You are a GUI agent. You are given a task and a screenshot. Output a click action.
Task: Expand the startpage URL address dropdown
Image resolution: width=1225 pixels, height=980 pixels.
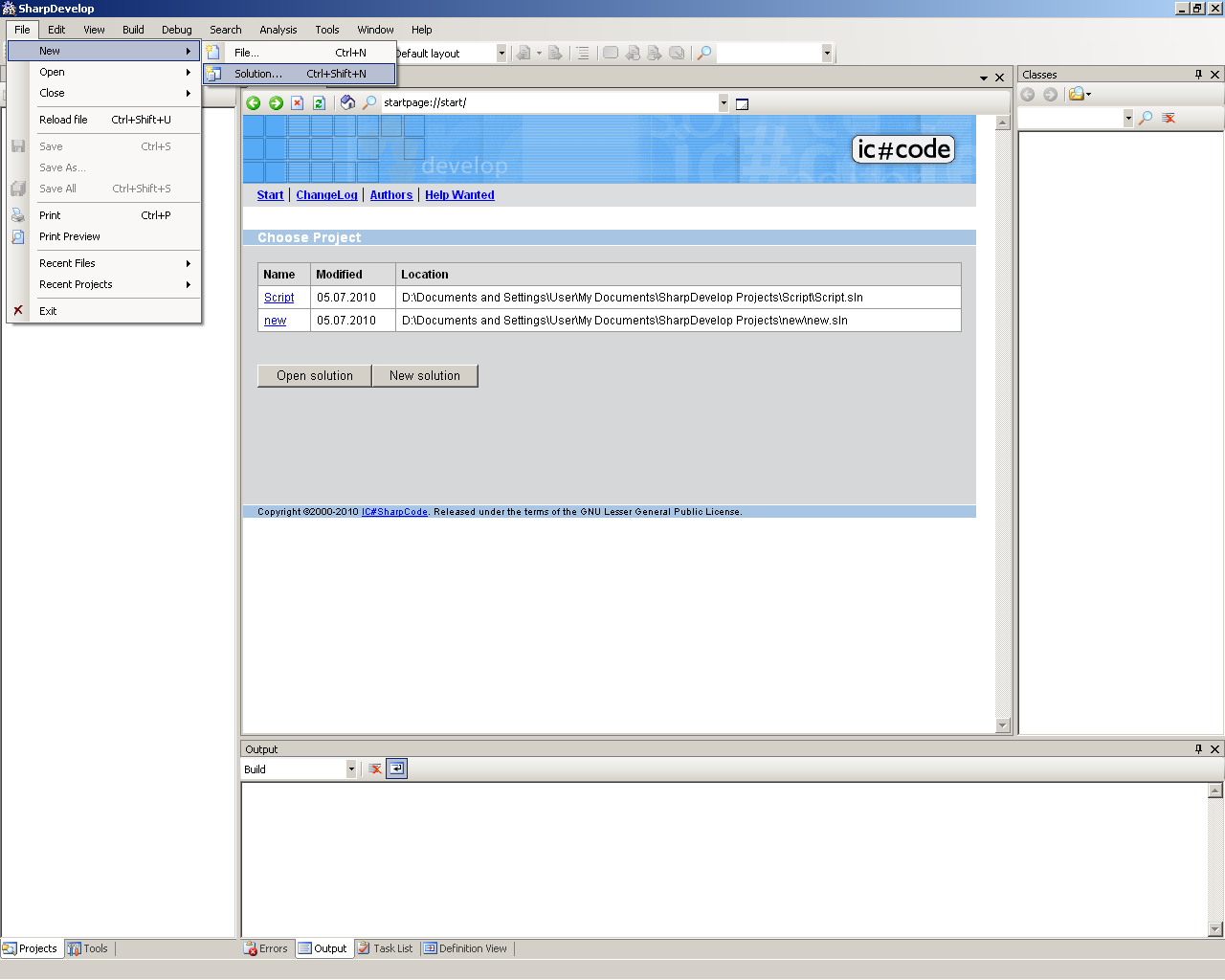point(724,103)
